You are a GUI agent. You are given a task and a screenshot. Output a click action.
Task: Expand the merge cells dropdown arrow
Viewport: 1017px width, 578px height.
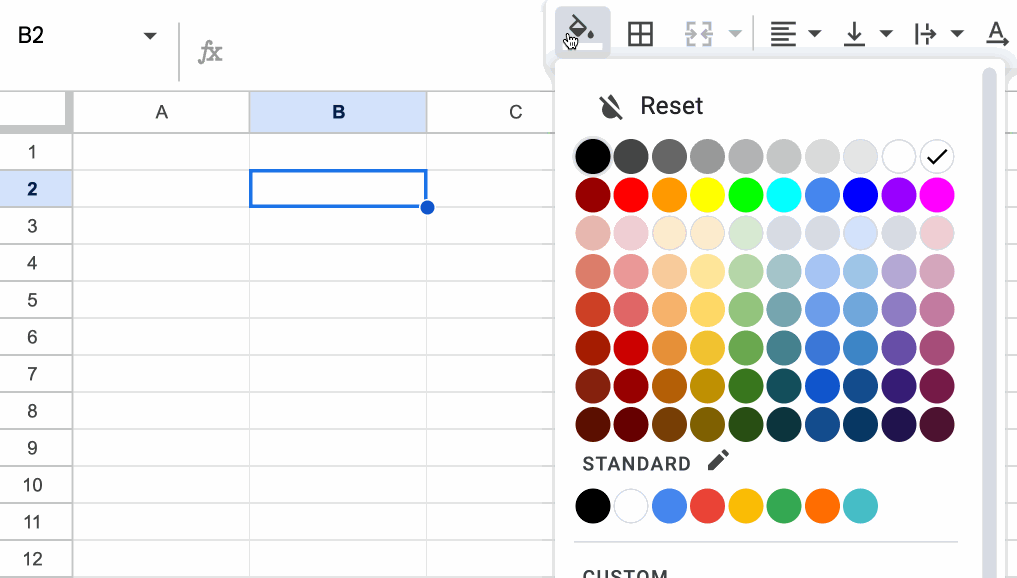click(736, 34)
